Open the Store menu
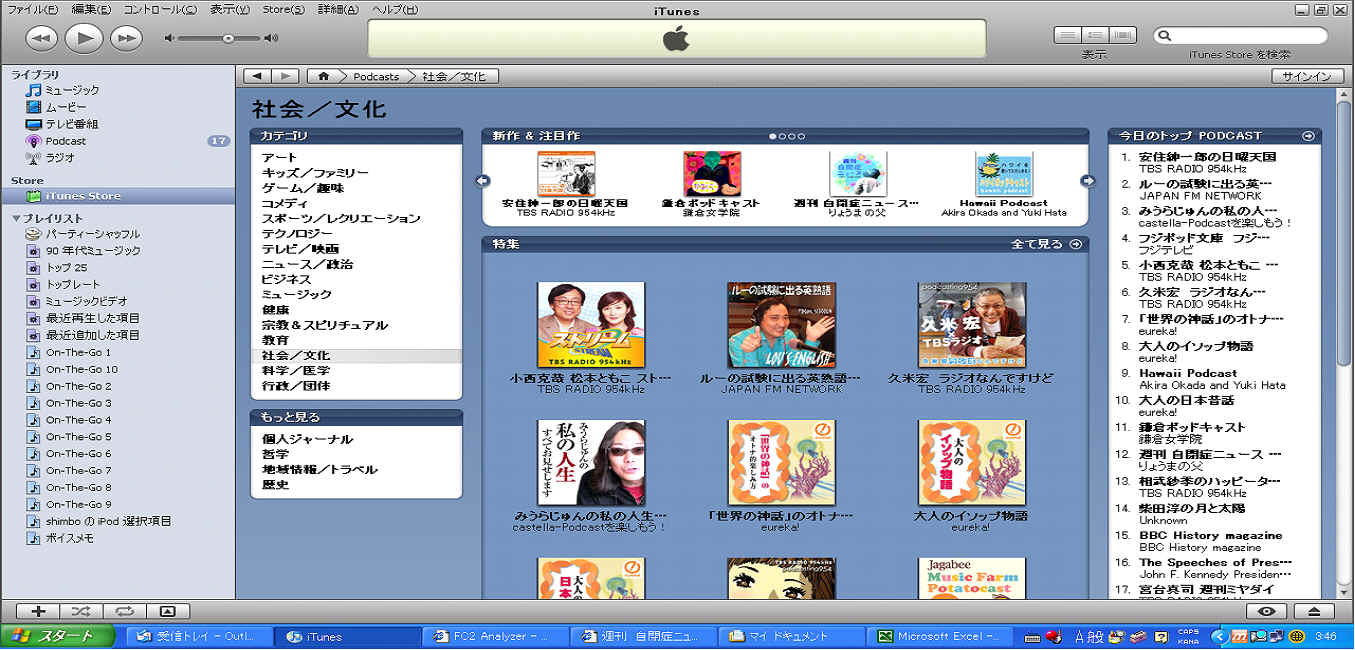The height and width of the screenshot is (650, 1355). coord(283,9)
